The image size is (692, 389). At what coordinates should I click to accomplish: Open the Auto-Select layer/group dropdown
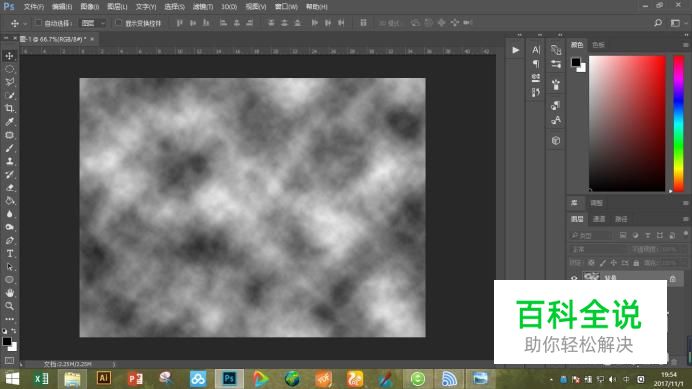click(x=93, y=23)
